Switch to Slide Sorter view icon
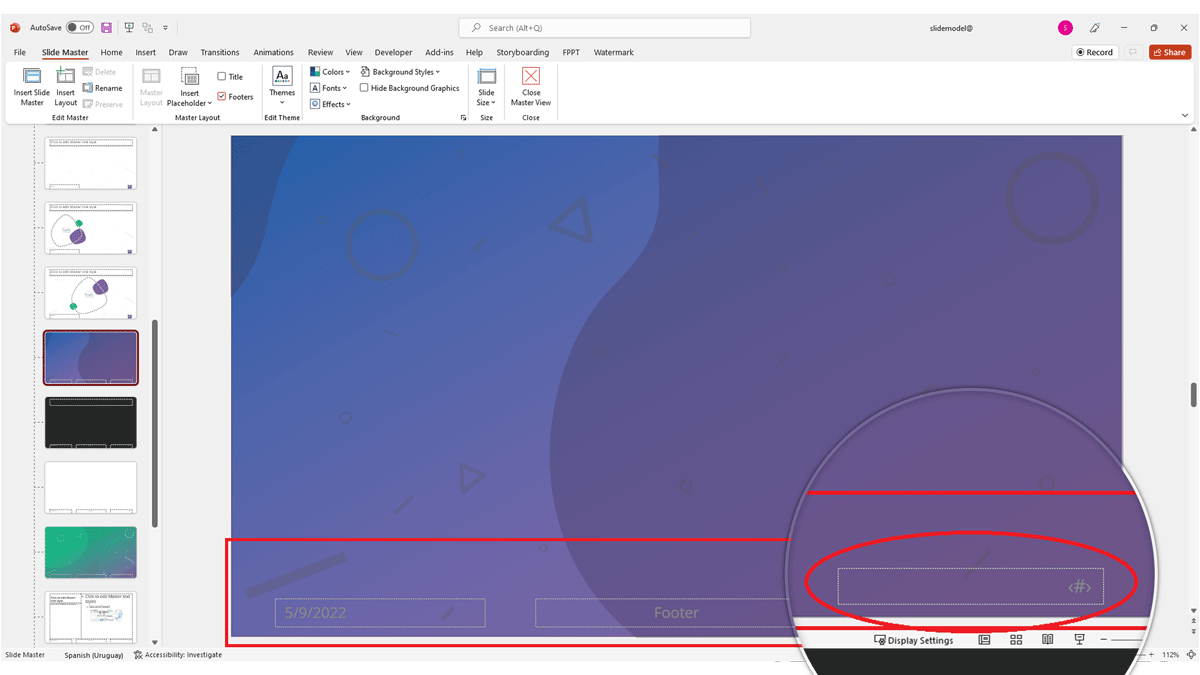 (x=1016, y=639)
